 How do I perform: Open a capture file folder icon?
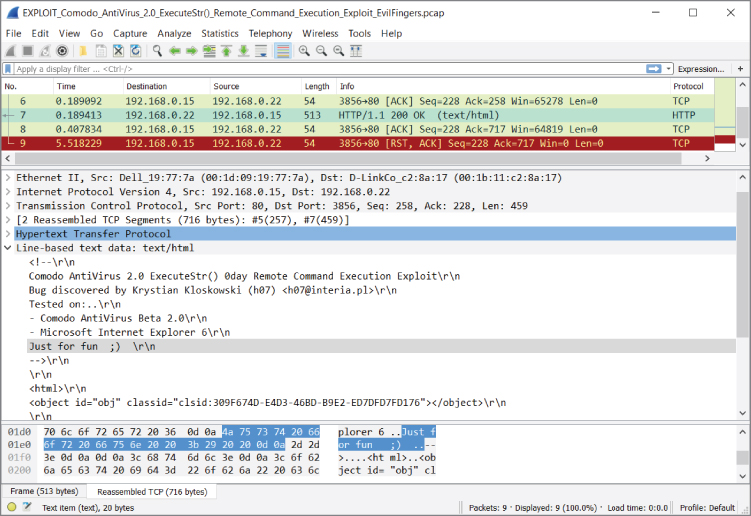click(x=83, y=51)
